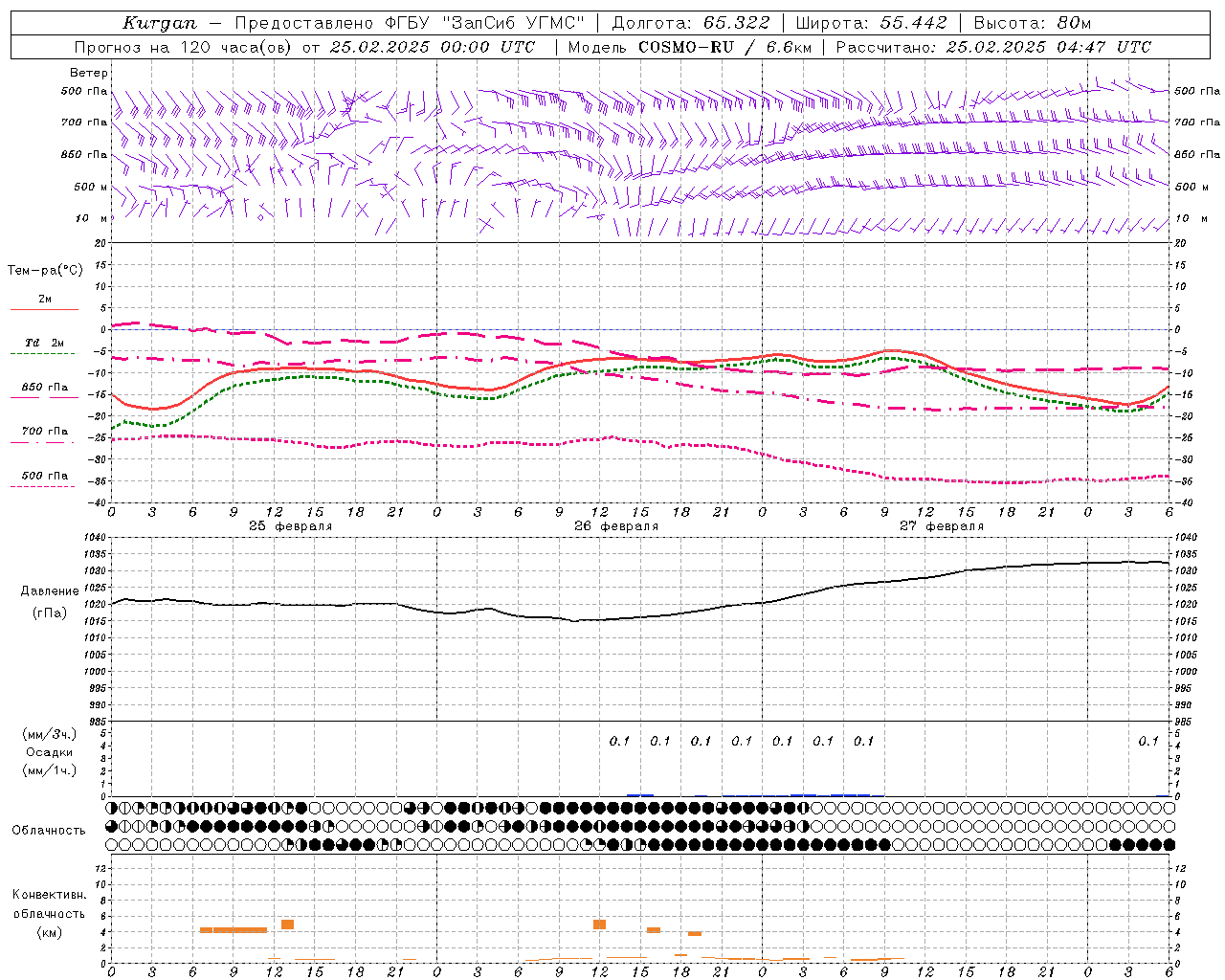Click the 25 февраля date label
Screen dimensions: 1225x980
(291, 526)
